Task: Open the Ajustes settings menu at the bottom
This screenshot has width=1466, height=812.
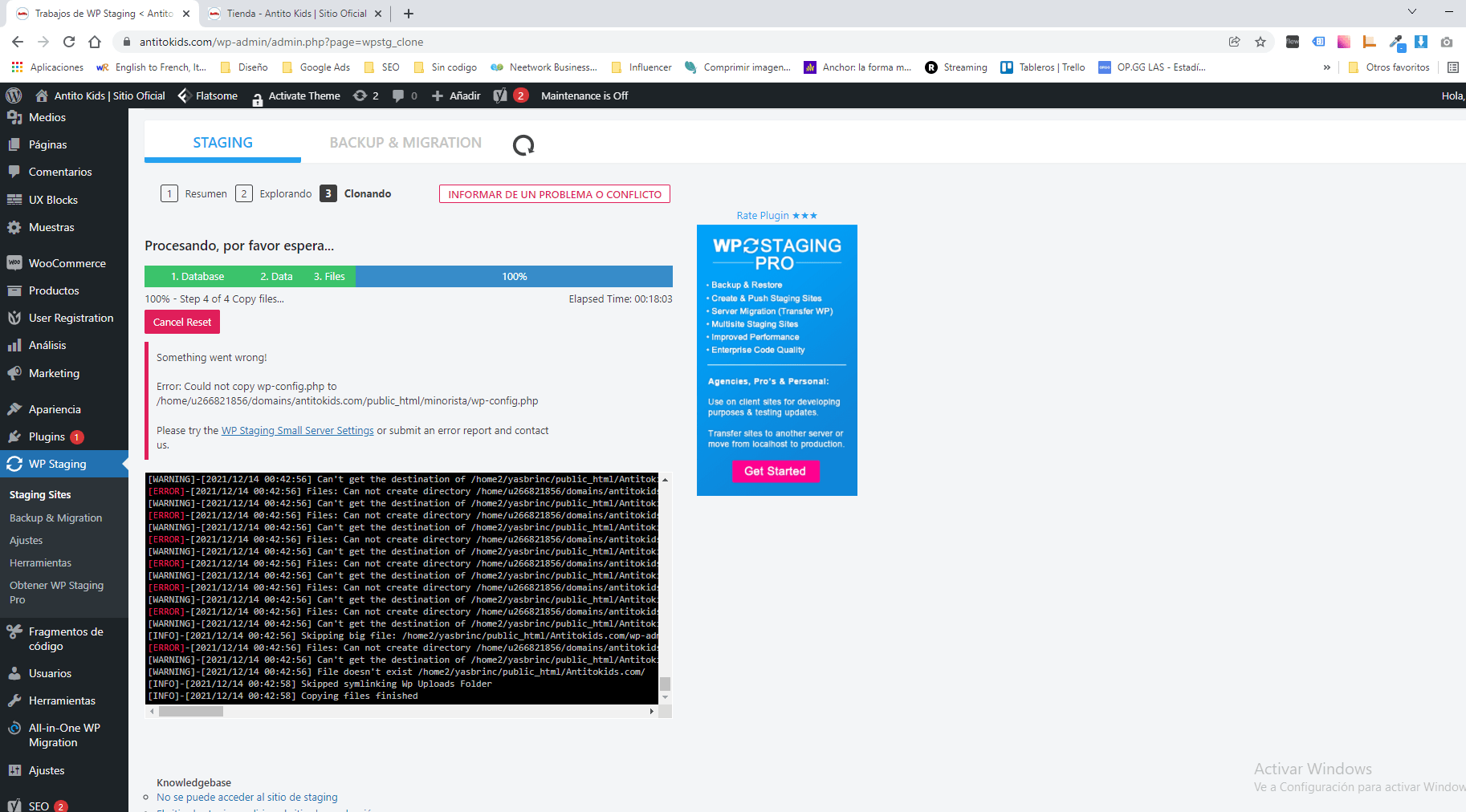Action: pos(47,770)
